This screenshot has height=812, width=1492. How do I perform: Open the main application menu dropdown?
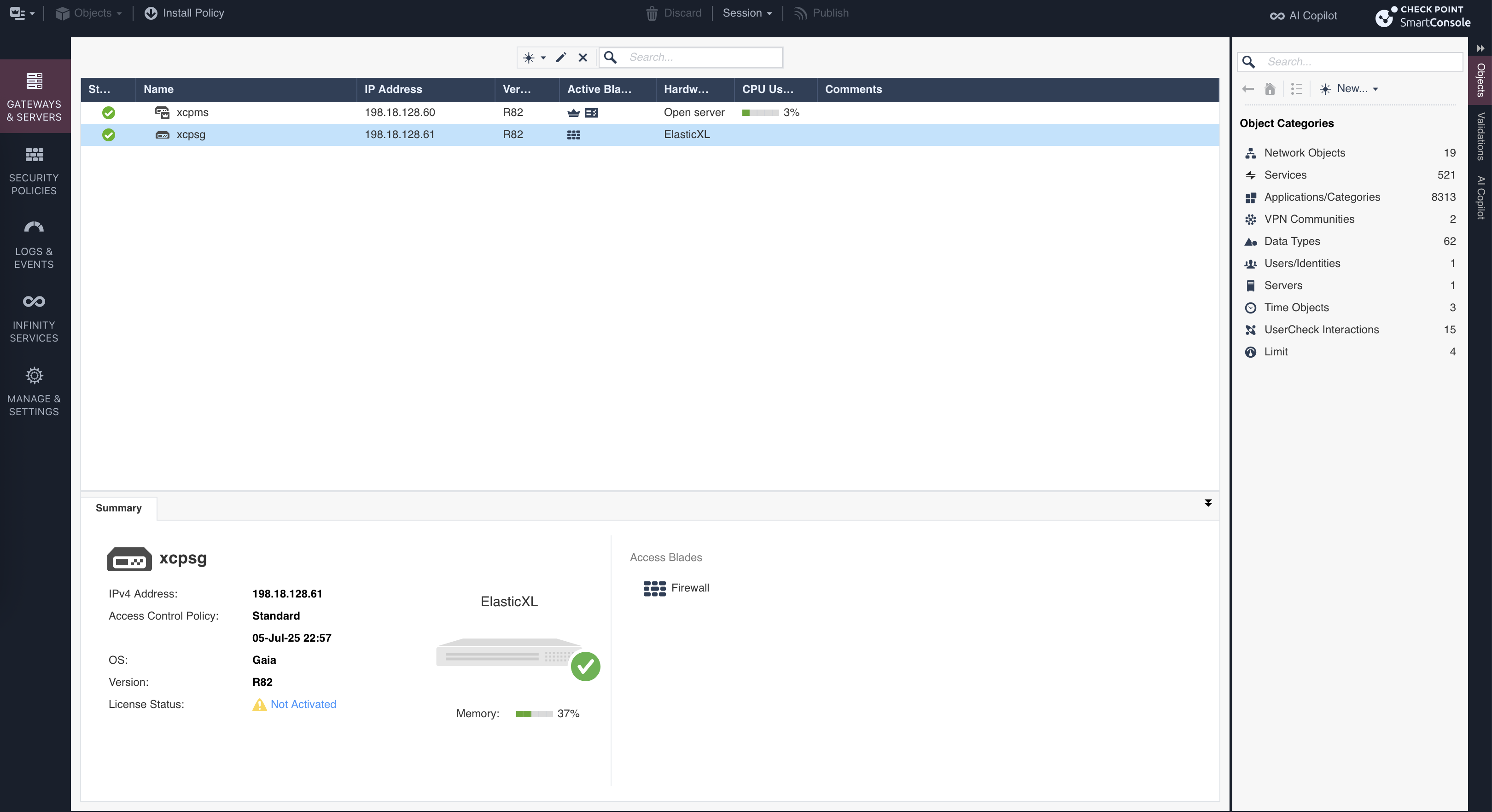[22, 13]
